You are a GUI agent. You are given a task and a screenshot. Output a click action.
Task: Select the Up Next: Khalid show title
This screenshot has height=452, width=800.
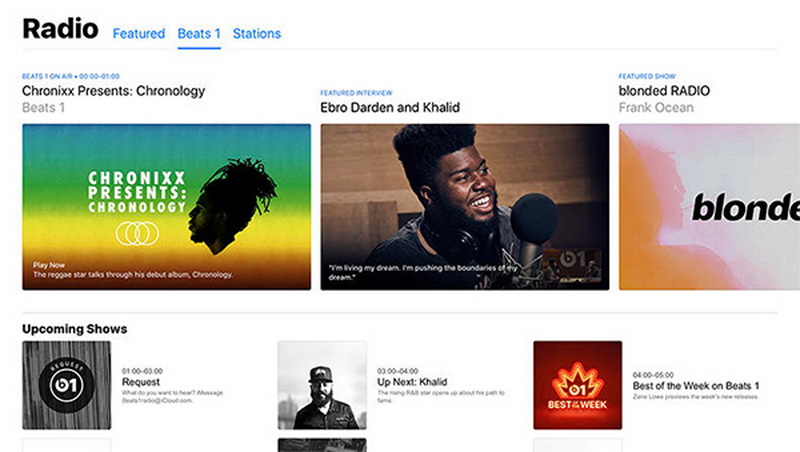pyautogui.click(x=412, y=382)
